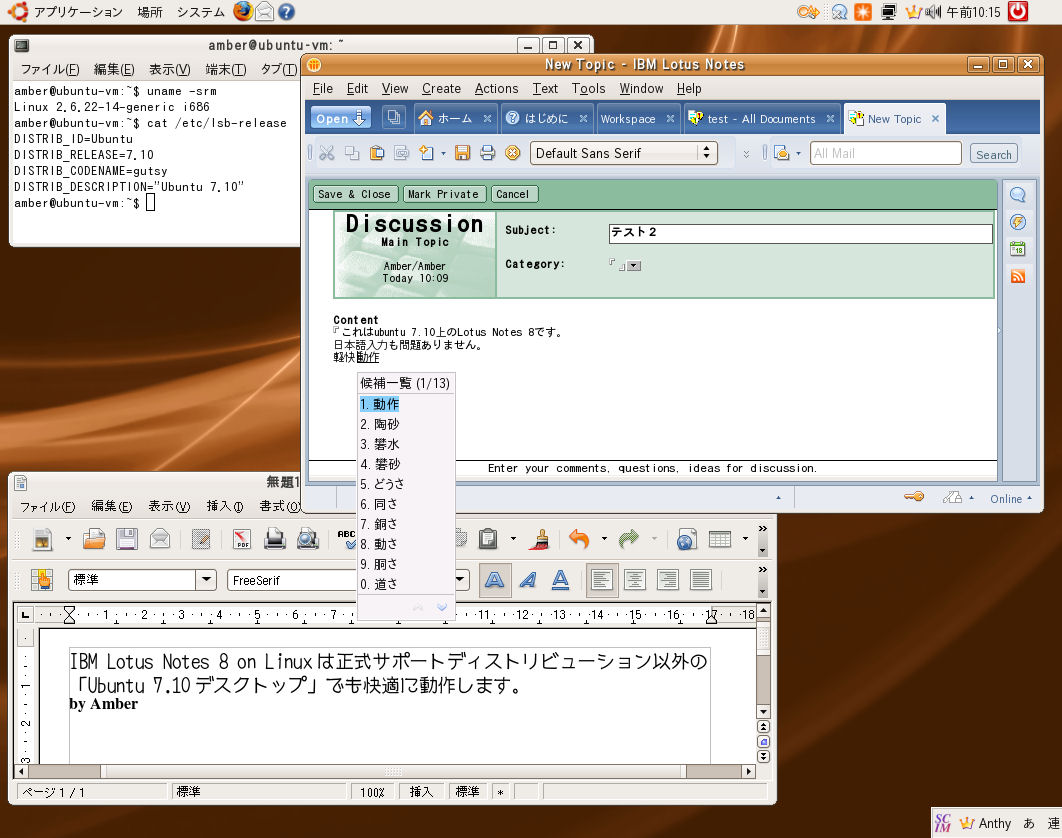Click Writer's horizontal scrollbar thumb
The width and height of the screenshot is (1062, 838).
click(x=393, y=772)
